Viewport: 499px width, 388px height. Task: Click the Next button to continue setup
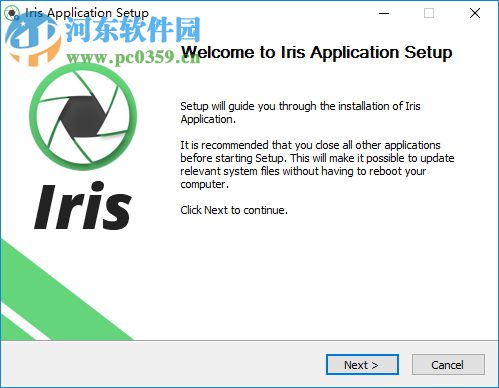coord(362,365)
